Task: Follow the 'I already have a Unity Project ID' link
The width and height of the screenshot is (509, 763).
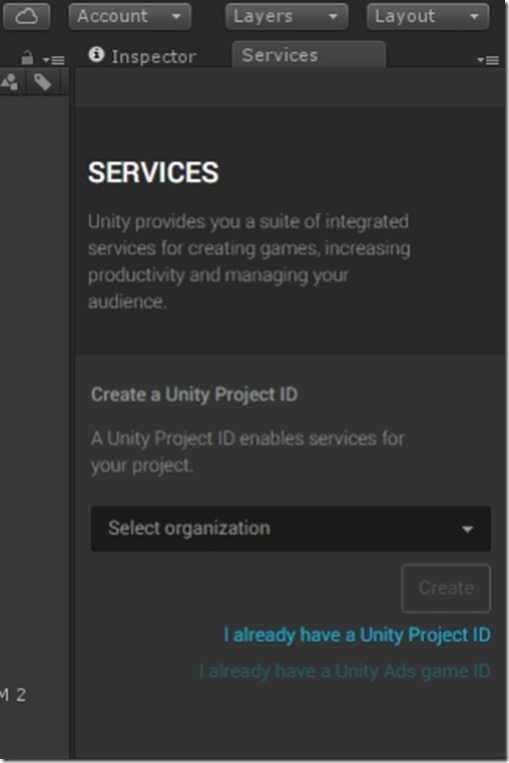Action: point(357,635)
